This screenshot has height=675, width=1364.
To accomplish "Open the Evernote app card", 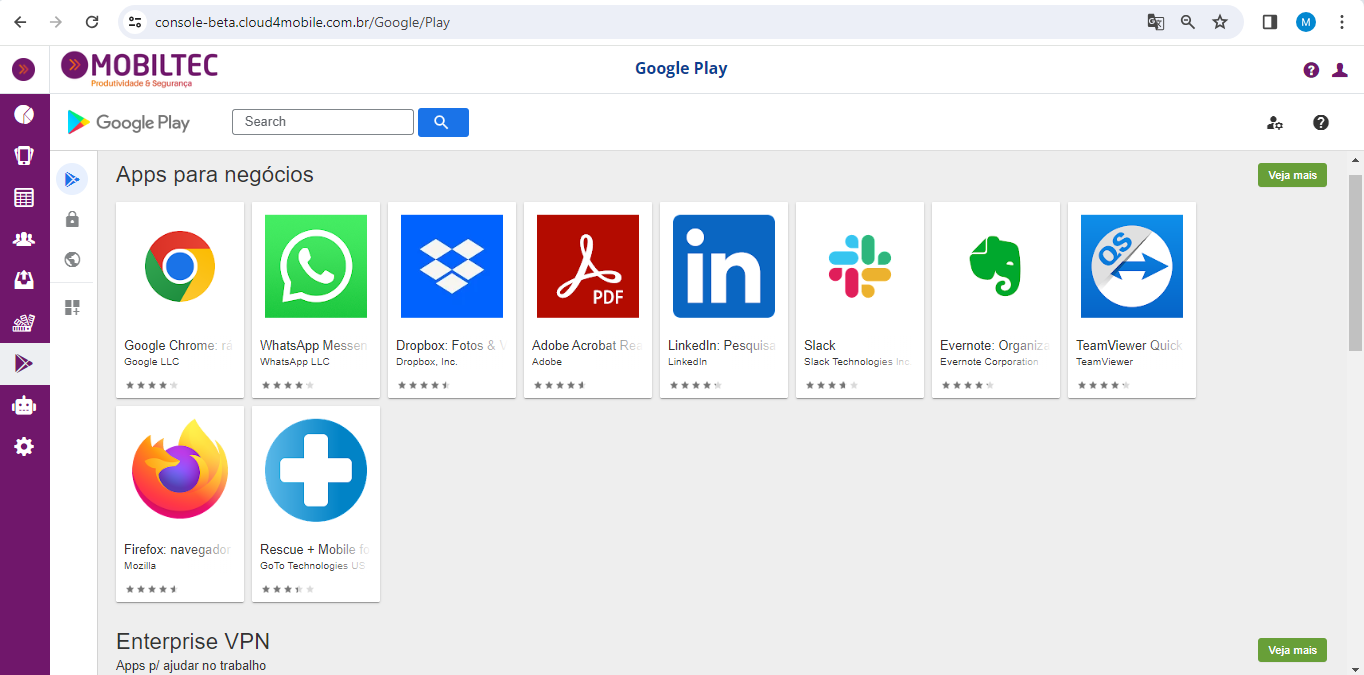I will (996, 300).
